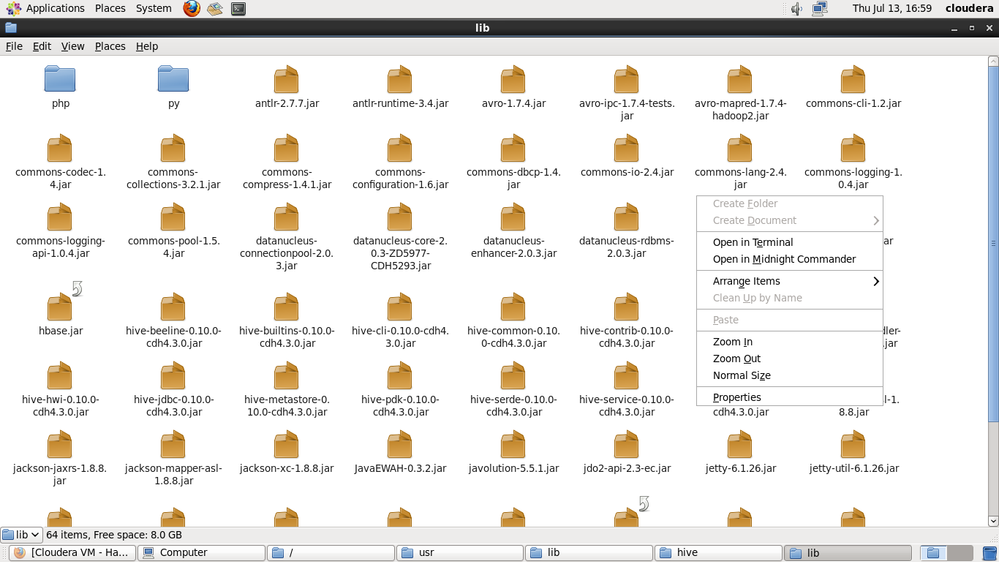This screenshot has height=562, width=999.
Task: Choose Open in Terminal from context menu
Action: [x=752, y=242]
